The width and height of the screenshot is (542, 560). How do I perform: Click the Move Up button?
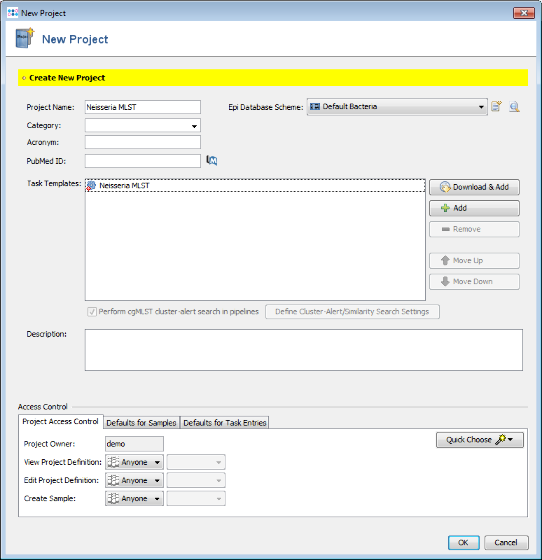pyautogui.click(x=474, y=261)
